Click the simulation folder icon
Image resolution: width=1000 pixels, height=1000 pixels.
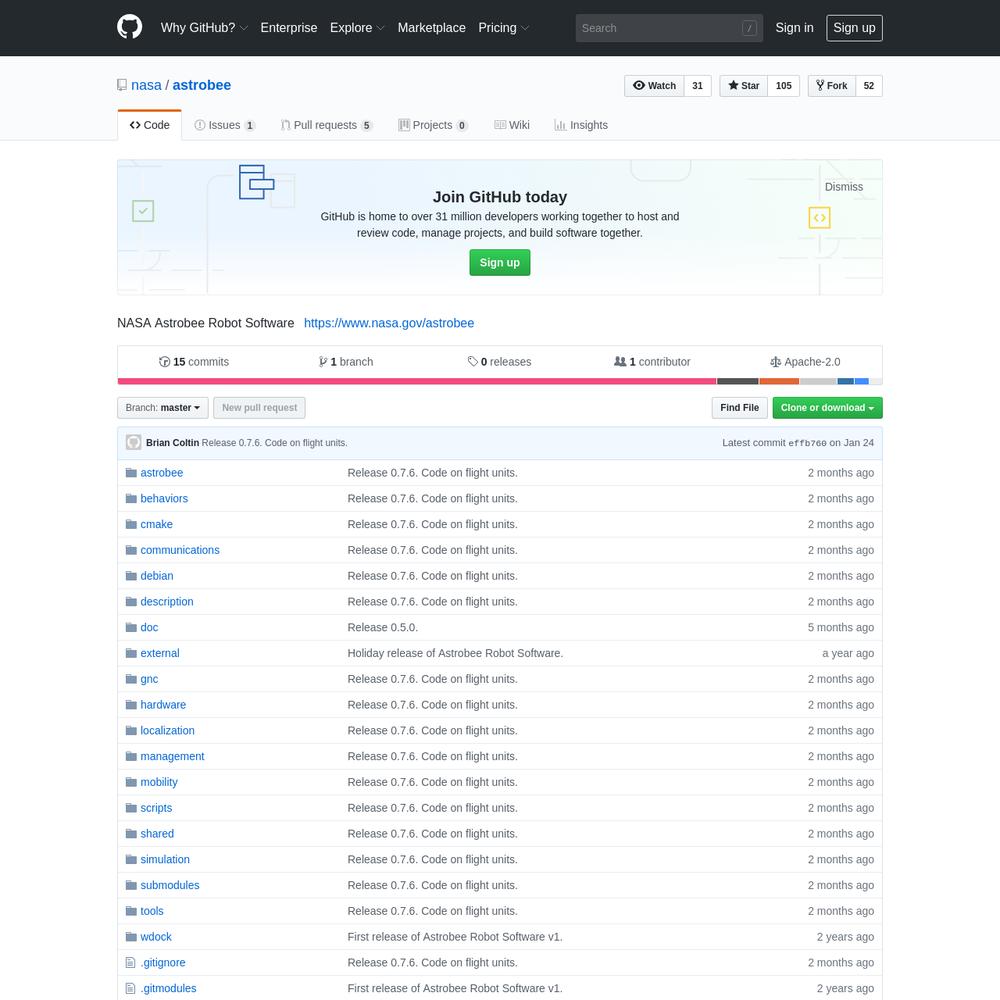point(131,859)
